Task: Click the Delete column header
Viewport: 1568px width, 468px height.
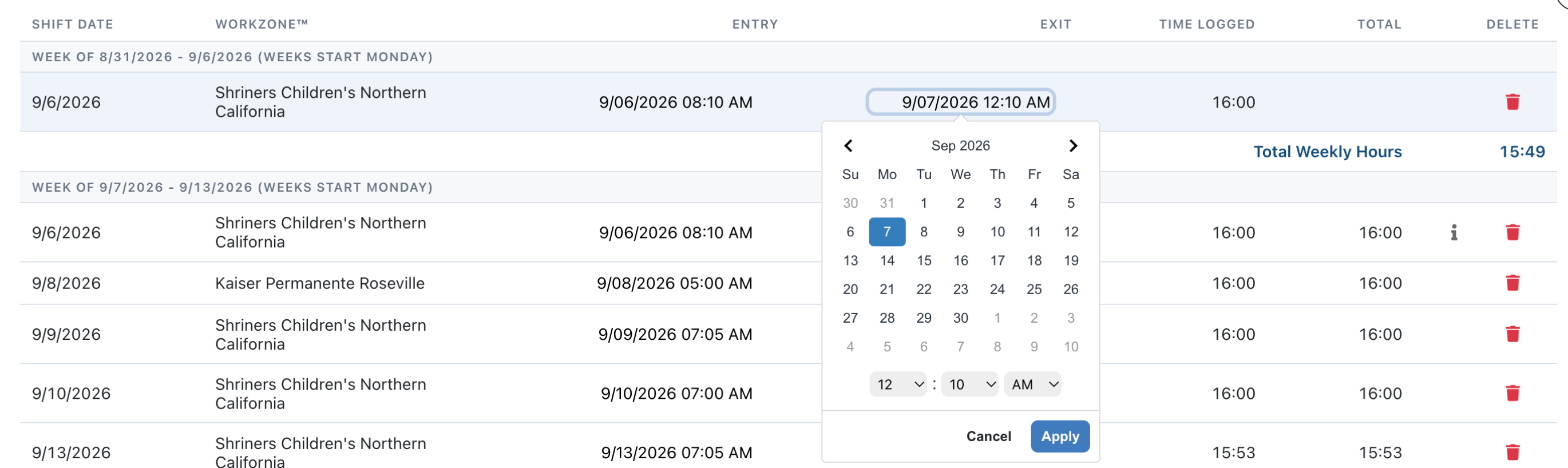Action: 1512,24
